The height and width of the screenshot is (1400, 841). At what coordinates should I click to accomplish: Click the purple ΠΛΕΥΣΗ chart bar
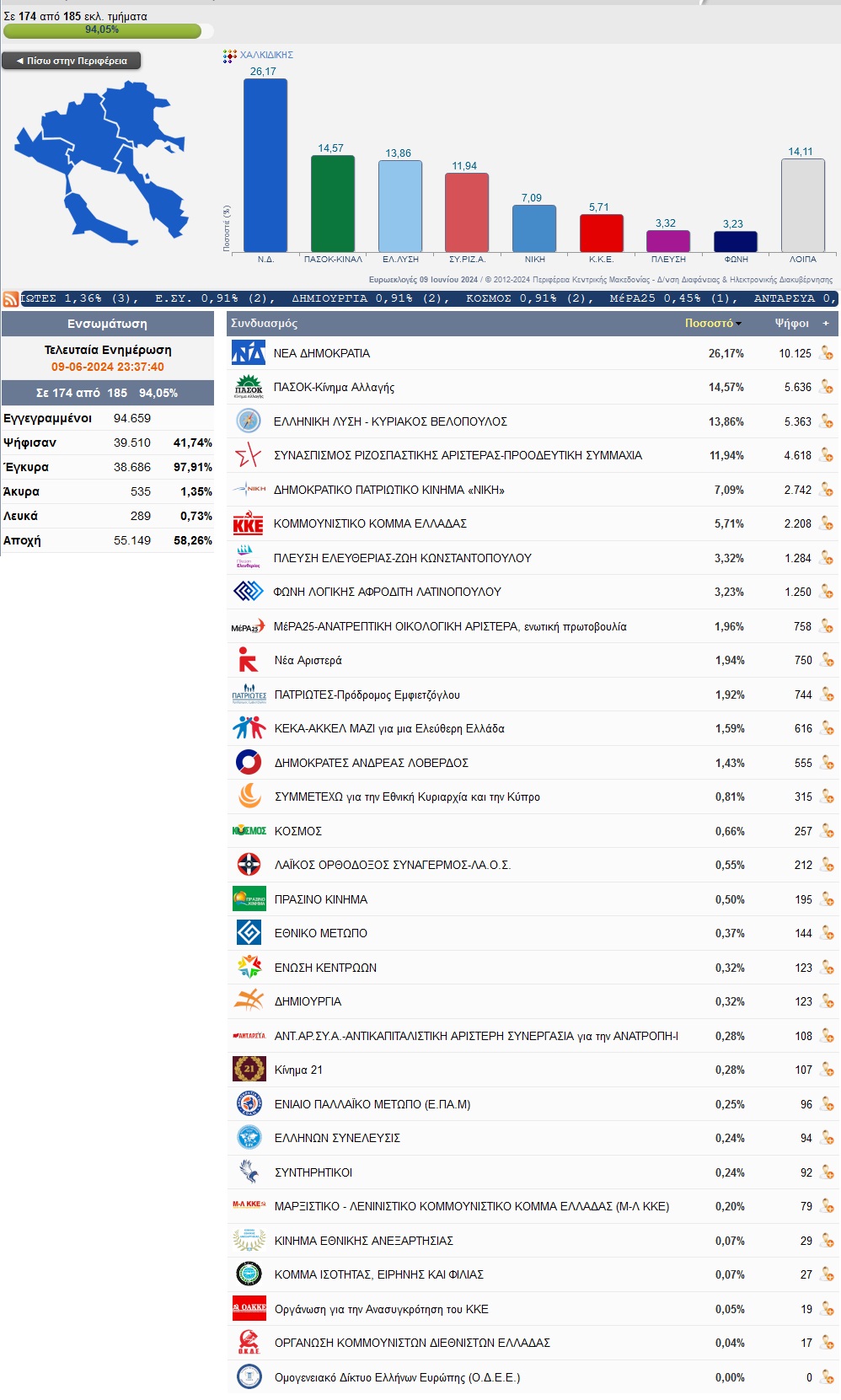point(668,241)
